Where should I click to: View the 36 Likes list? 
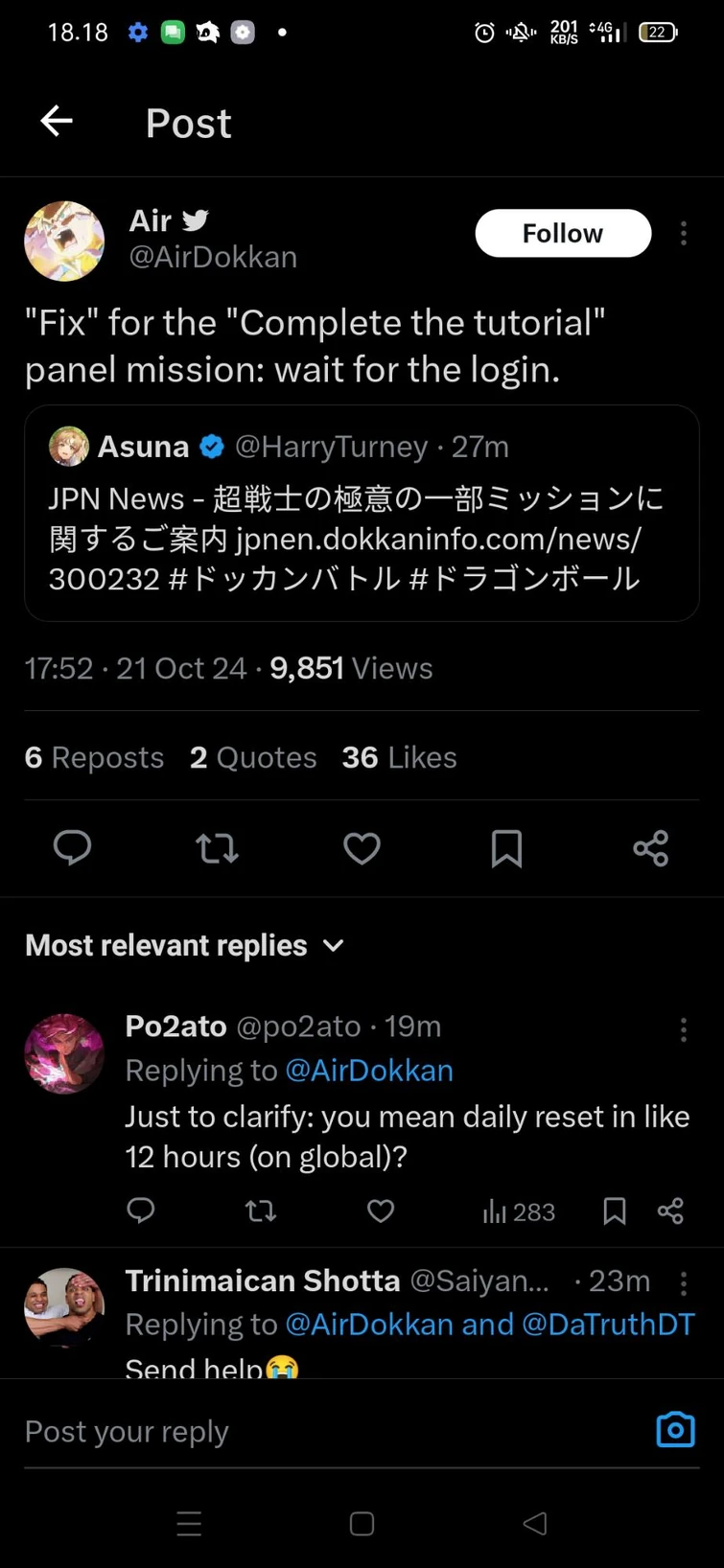(399, 757)
